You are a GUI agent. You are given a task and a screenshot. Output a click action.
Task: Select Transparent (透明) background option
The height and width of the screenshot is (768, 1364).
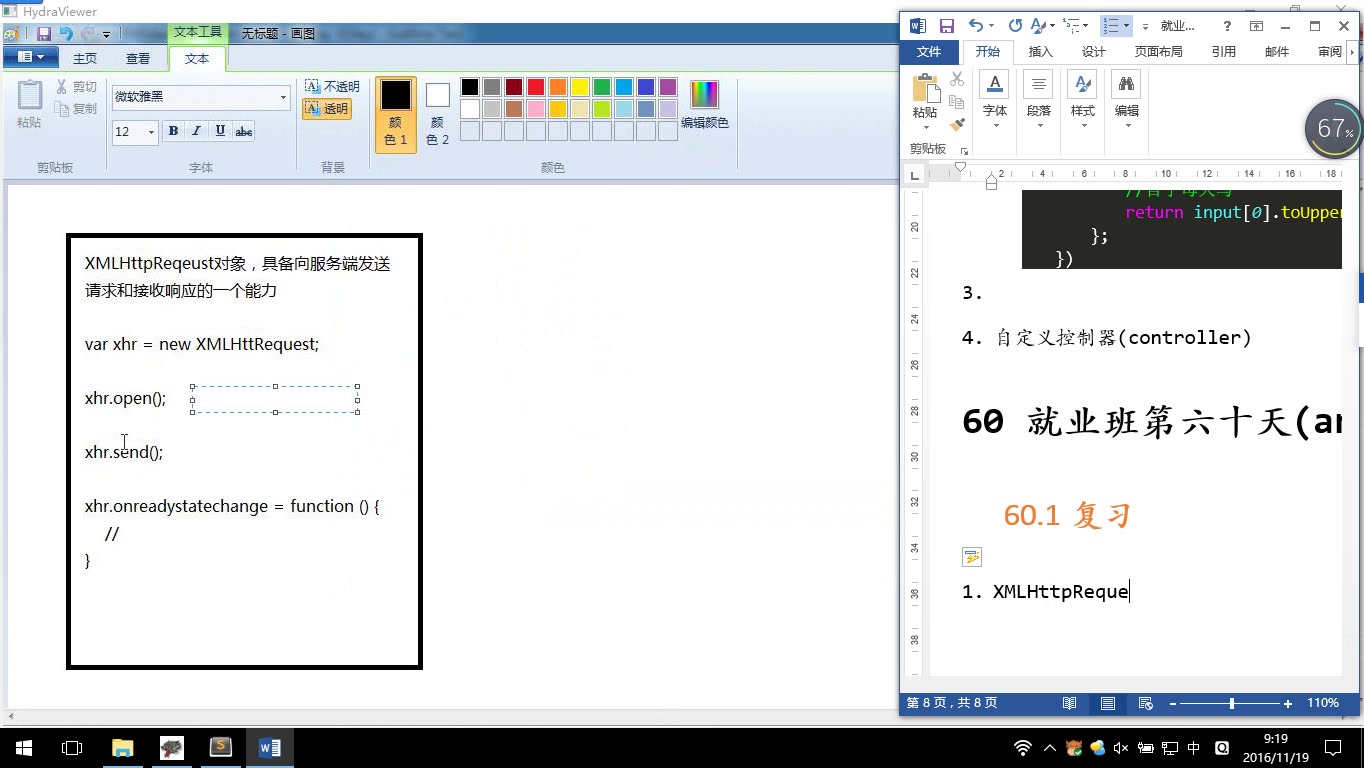(327, 109)
